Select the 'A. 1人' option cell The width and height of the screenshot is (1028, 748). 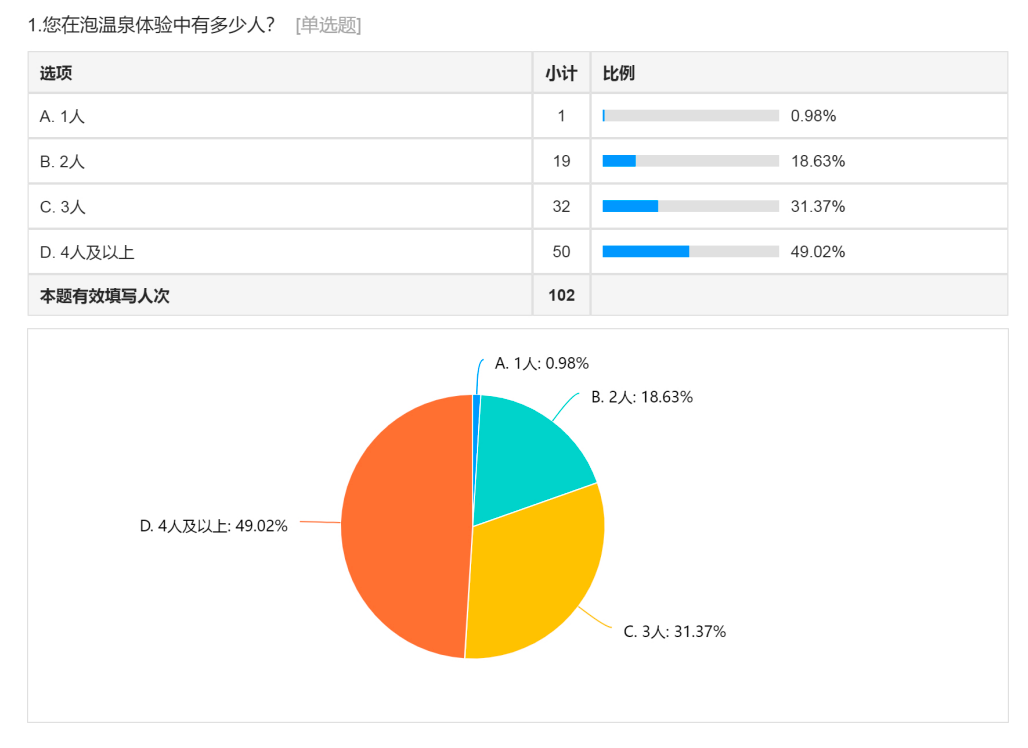(62, 116)
